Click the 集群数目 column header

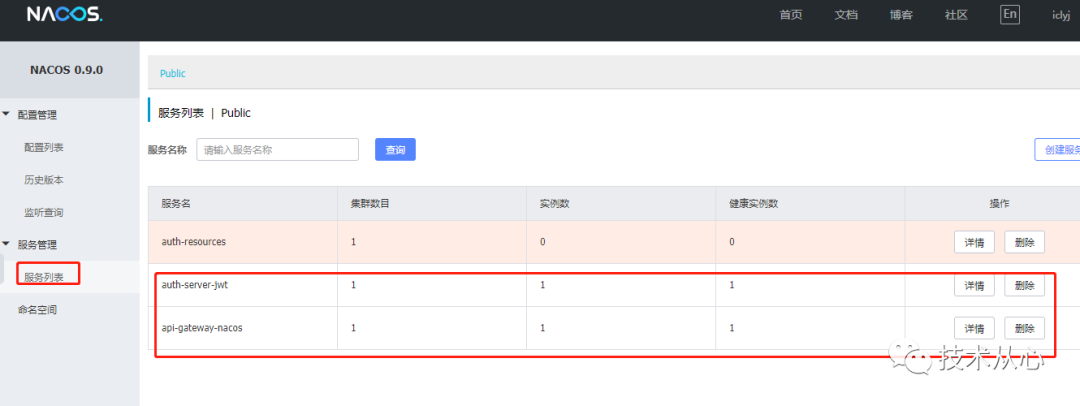(371, 203)
